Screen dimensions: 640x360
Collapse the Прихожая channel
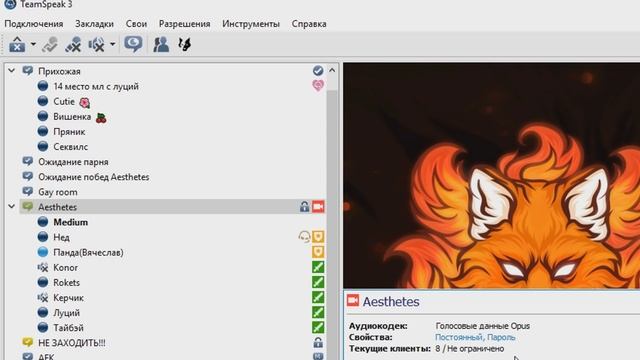click(x=11, y=71)
